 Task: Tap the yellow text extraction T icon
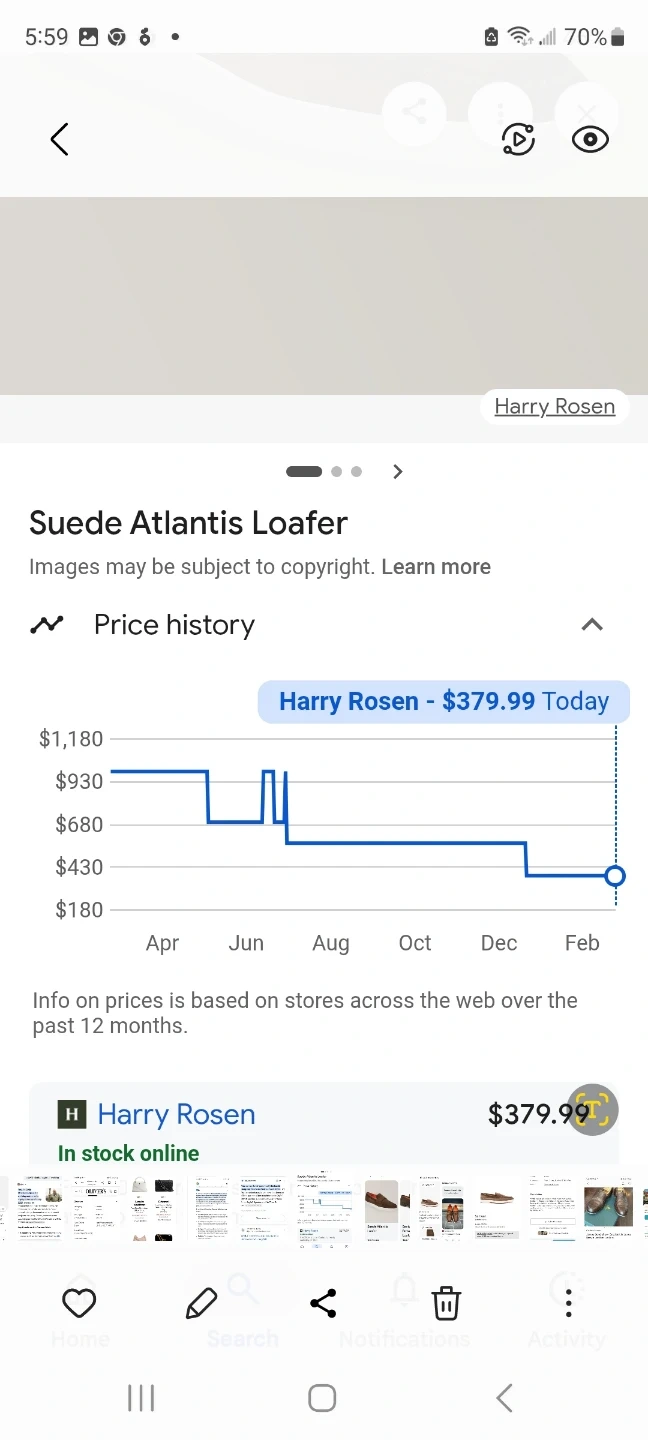(x=593, y=1109)
